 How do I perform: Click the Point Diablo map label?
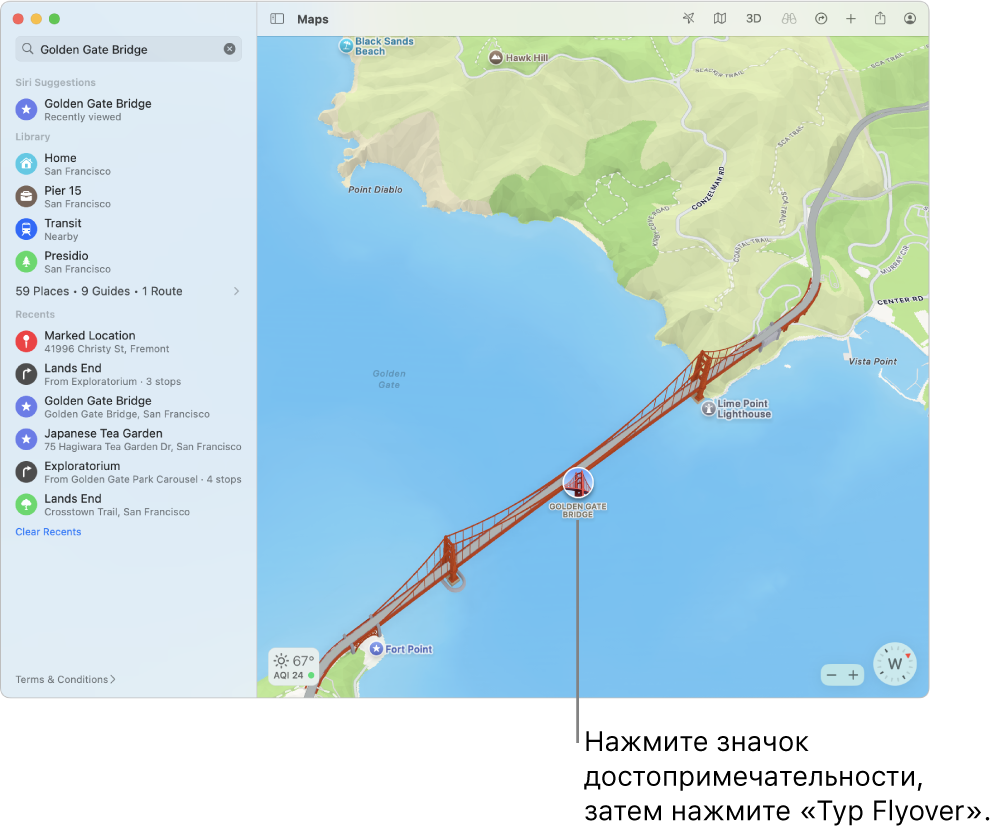375,190
